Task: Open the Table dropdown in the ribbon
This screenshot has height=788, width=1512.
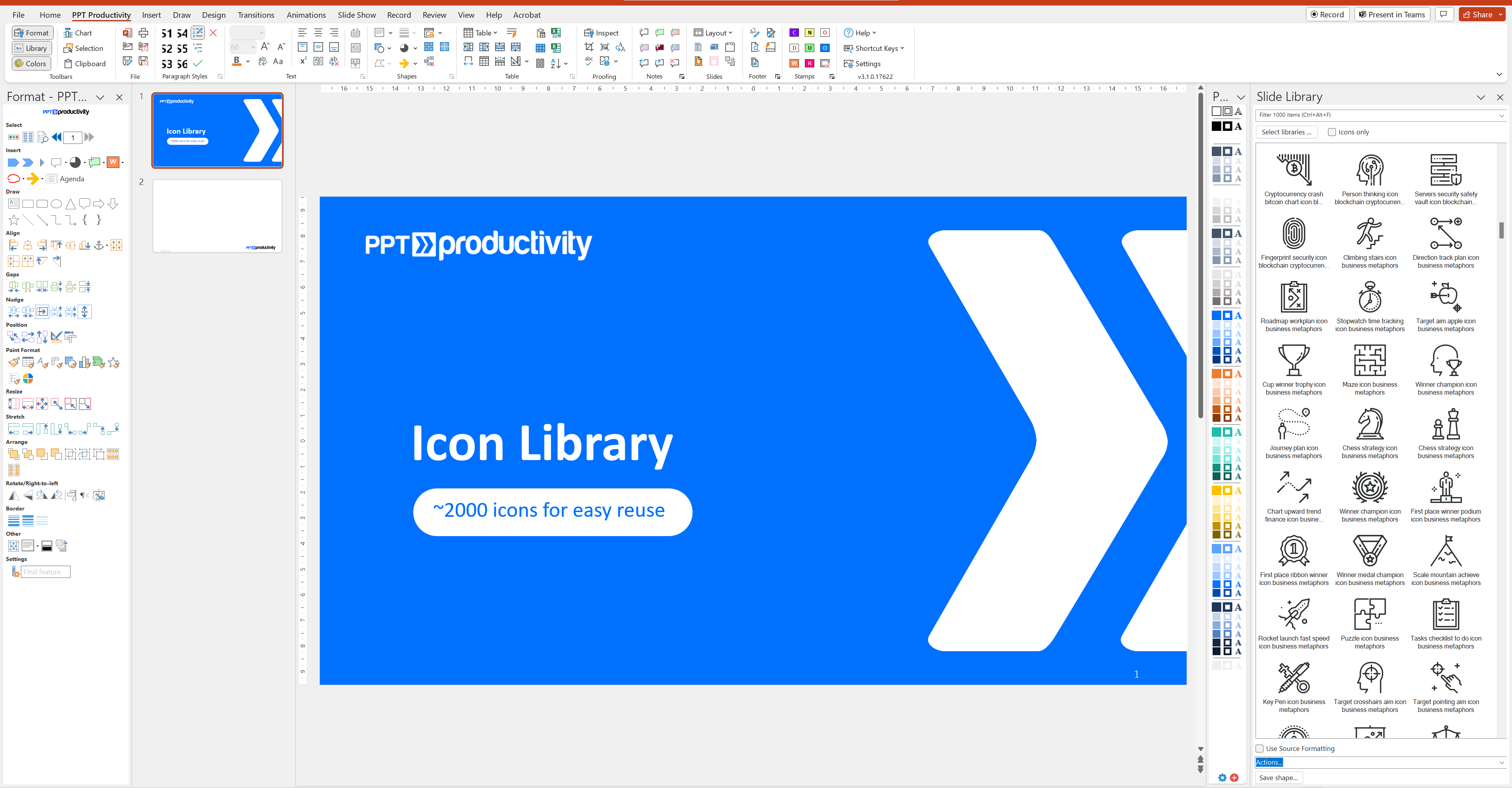Action: tap(480, 33)
